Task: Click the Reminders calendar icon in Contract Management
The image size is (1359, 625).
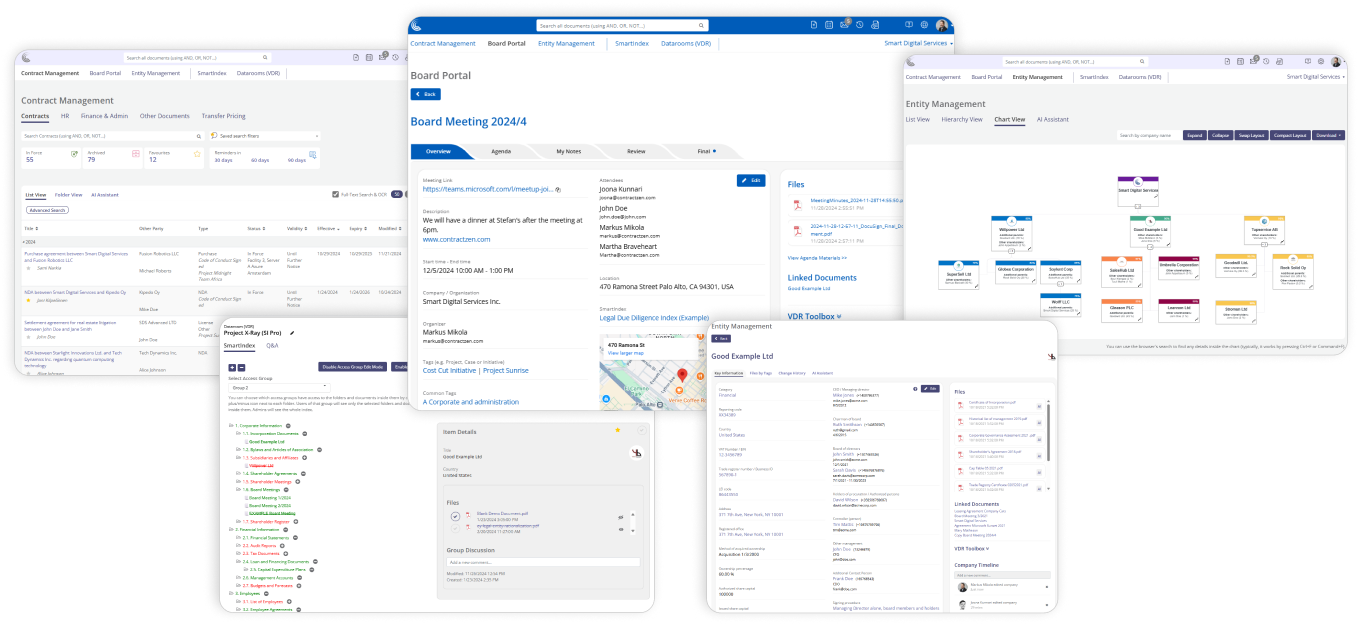Action: 313,155
